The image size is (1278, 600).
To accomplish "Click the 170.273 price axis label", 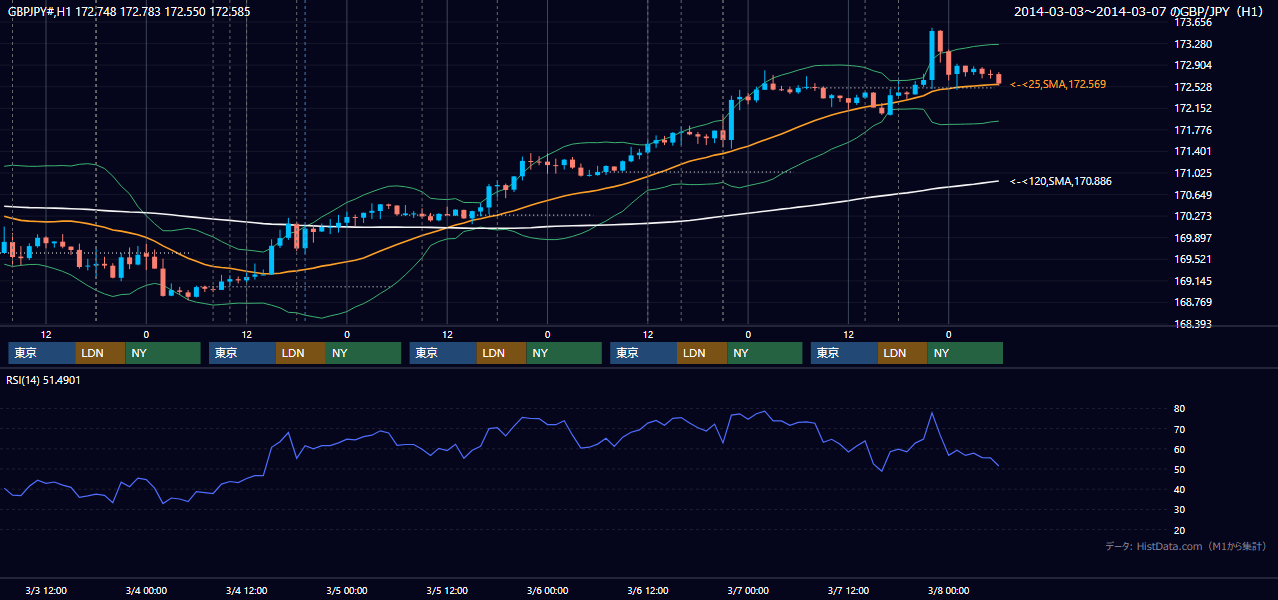I will pos(1192,216).
